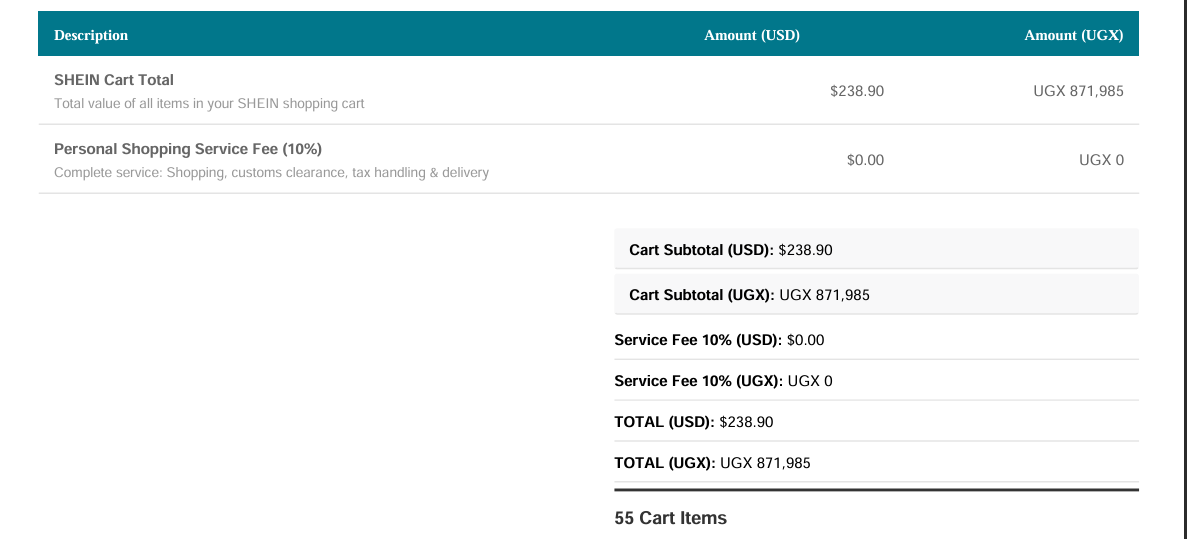Select the SHEIN Cart Total row title
The width and height of the screenshot is (1187, 539).
(x=114, y=79)
